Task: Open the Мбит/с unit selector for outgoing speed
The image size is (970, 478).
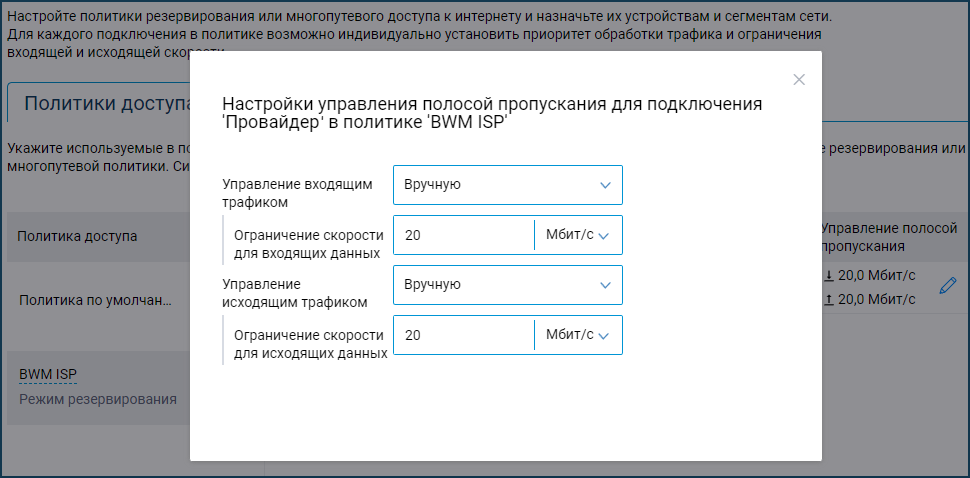Action: coord(578,335)
